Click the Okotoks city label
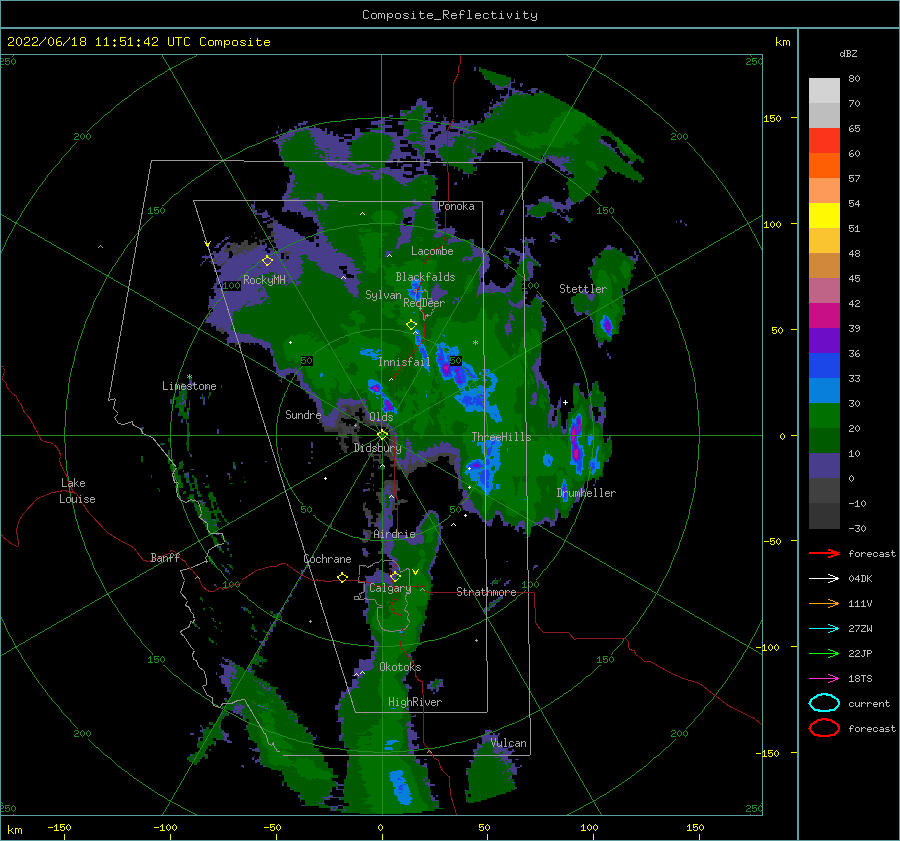 tap(401, 667)
